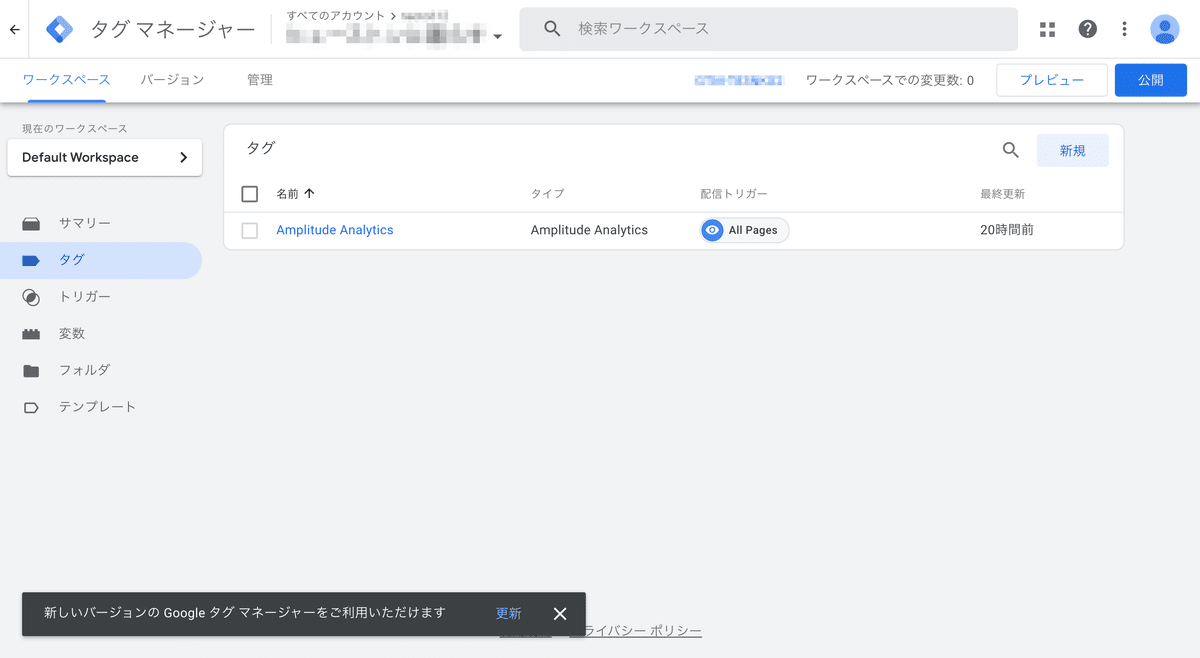Expand the account container dropdown arrow
The width and height of the screenshot is (1200, 658).
coord(498,37)
